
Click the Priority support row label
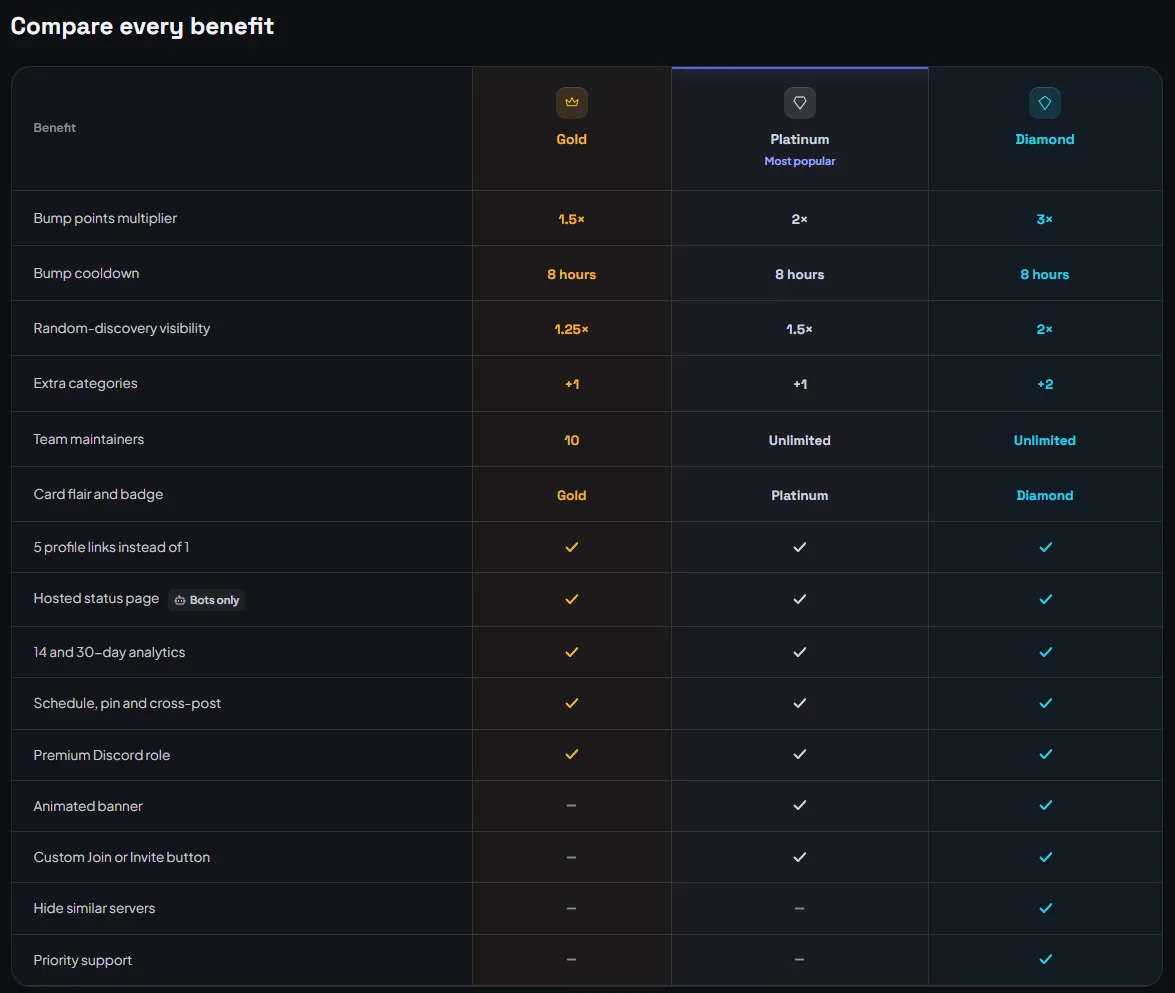(82, 960)
